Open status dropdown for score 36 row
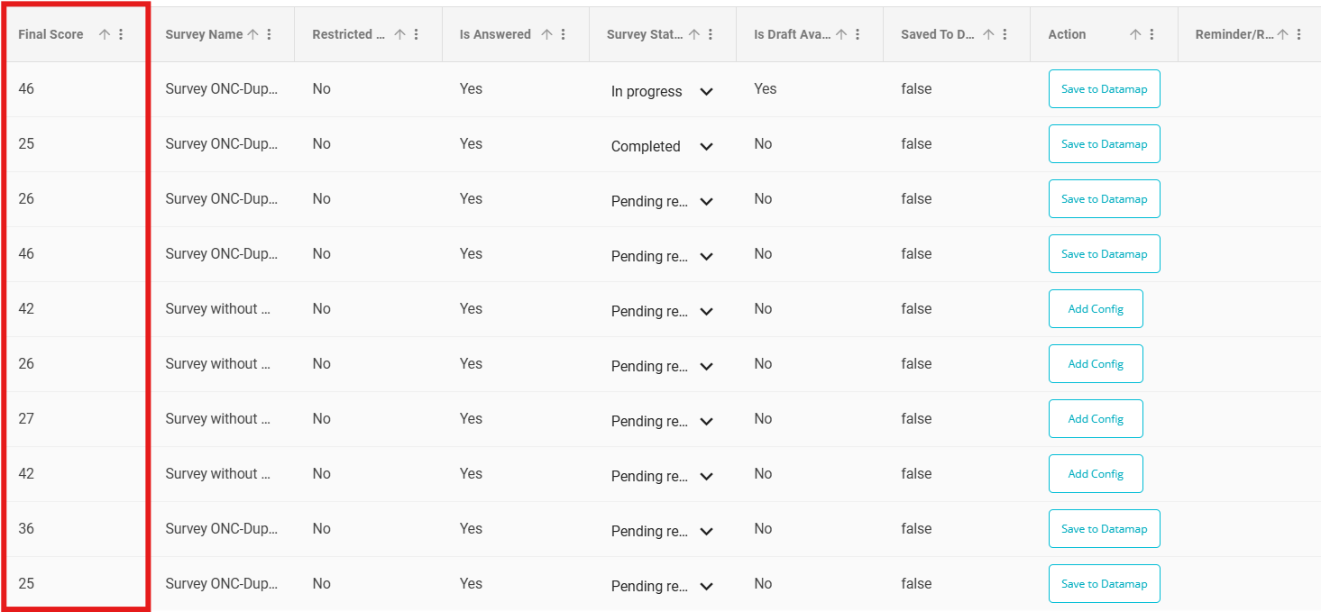1321x612 pixels. 706,531
